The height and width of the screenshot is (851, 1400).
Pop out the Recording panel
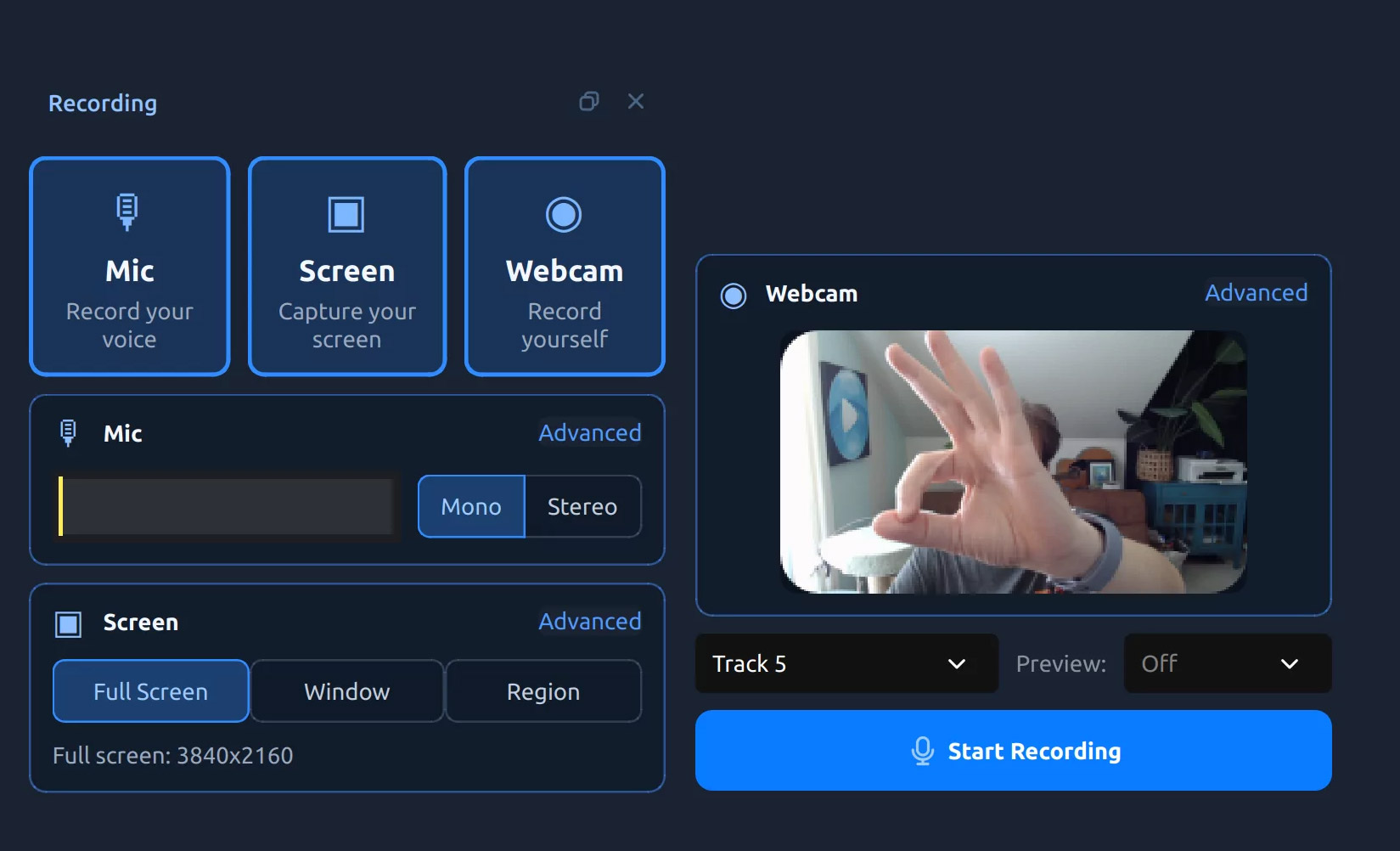pyautogui.click(x=589, y=102)
